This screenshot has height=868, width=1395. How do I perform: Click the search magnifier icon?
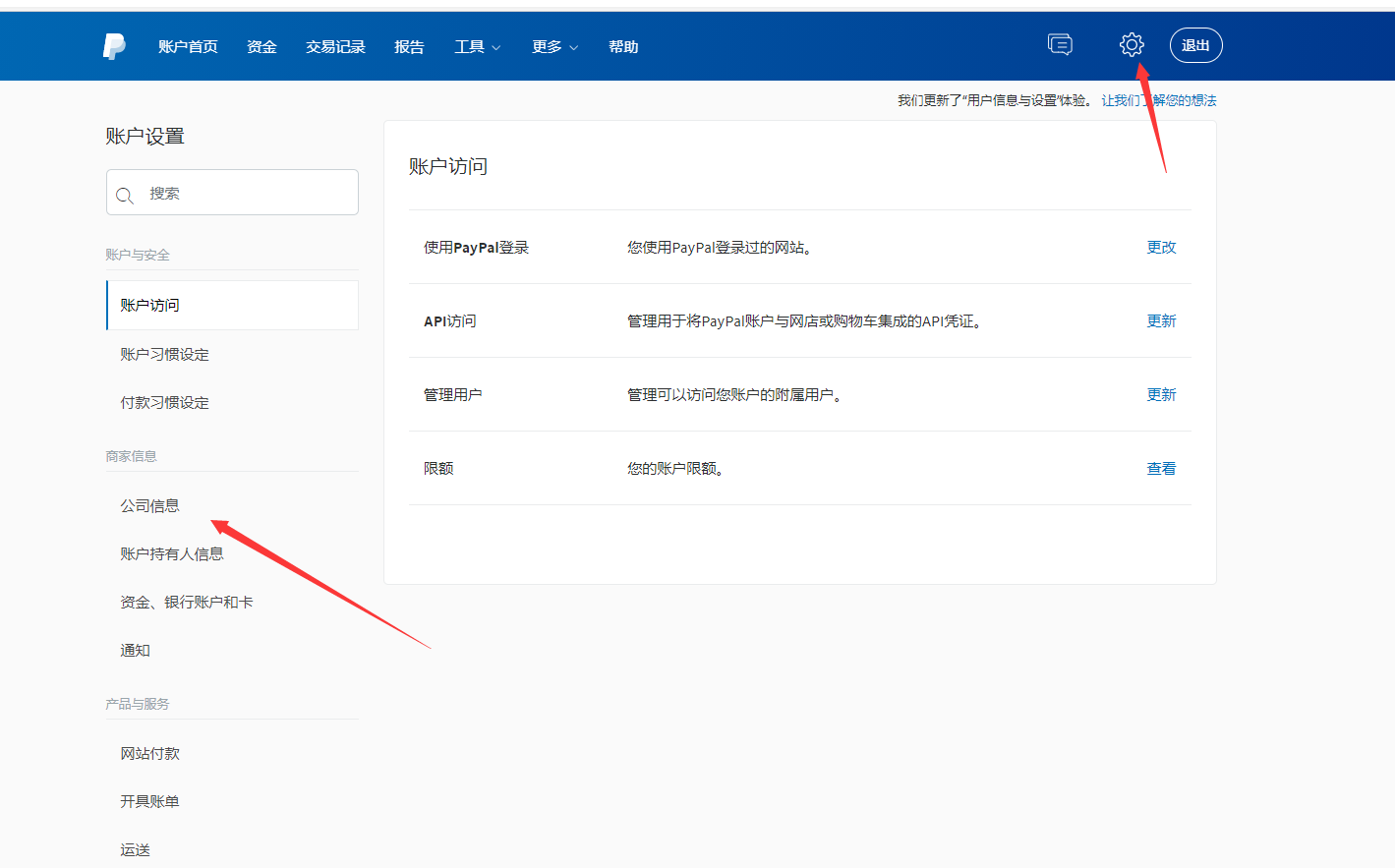125,195
